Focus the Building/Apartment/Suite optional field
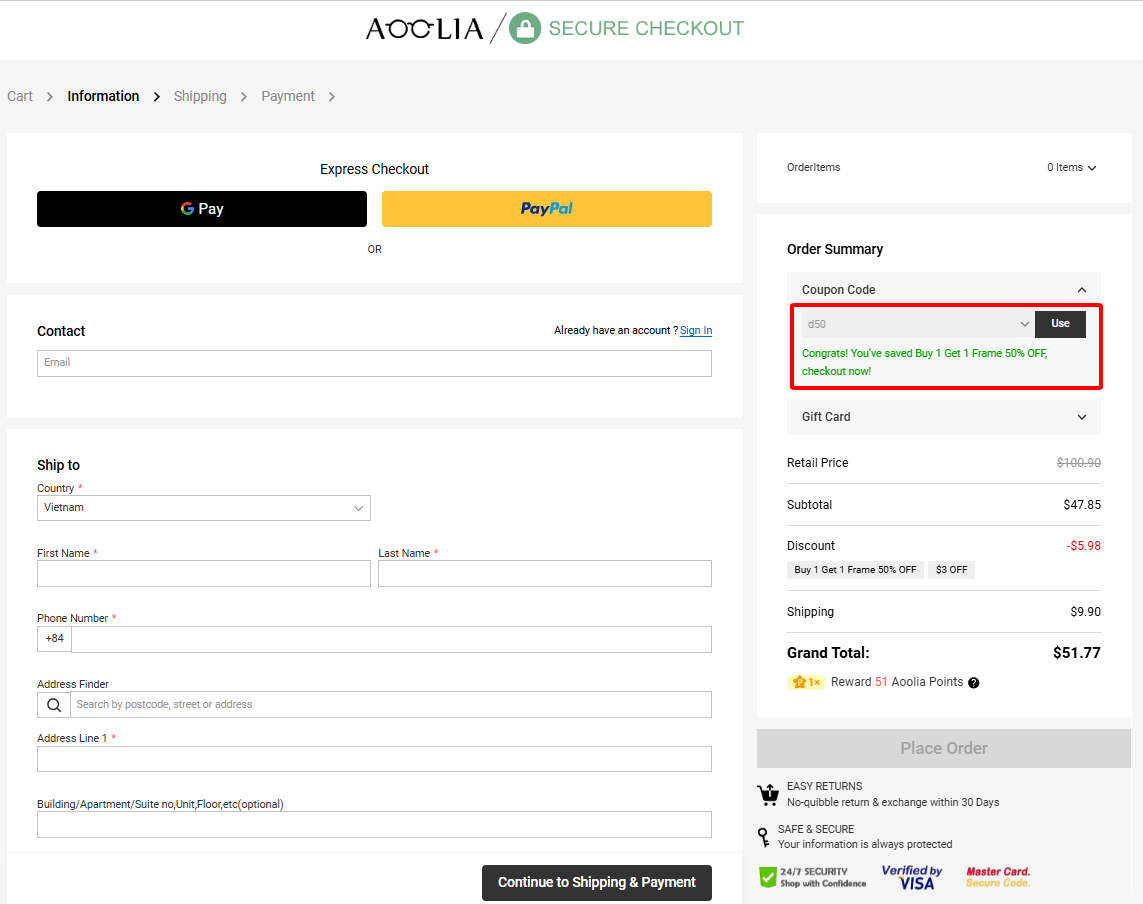The width and height of the screenshot is (1143, 904). click(x=375, y=825)
